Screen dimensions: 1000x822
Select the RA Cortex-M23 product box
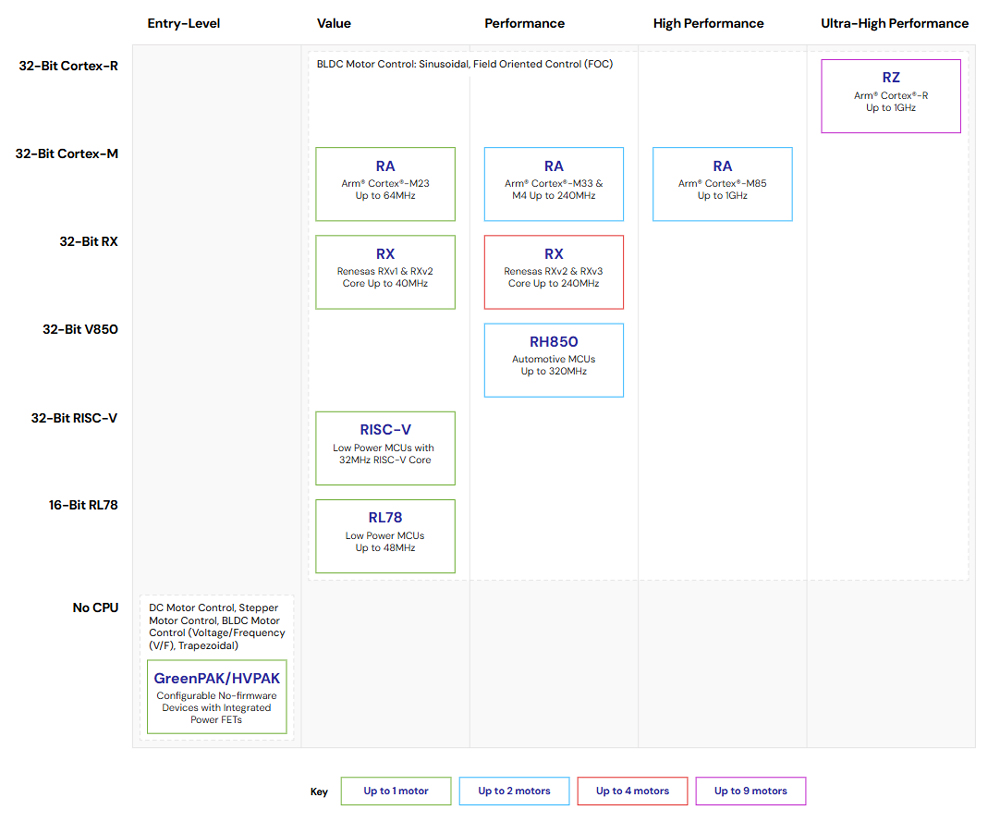(x=385, y=184)
